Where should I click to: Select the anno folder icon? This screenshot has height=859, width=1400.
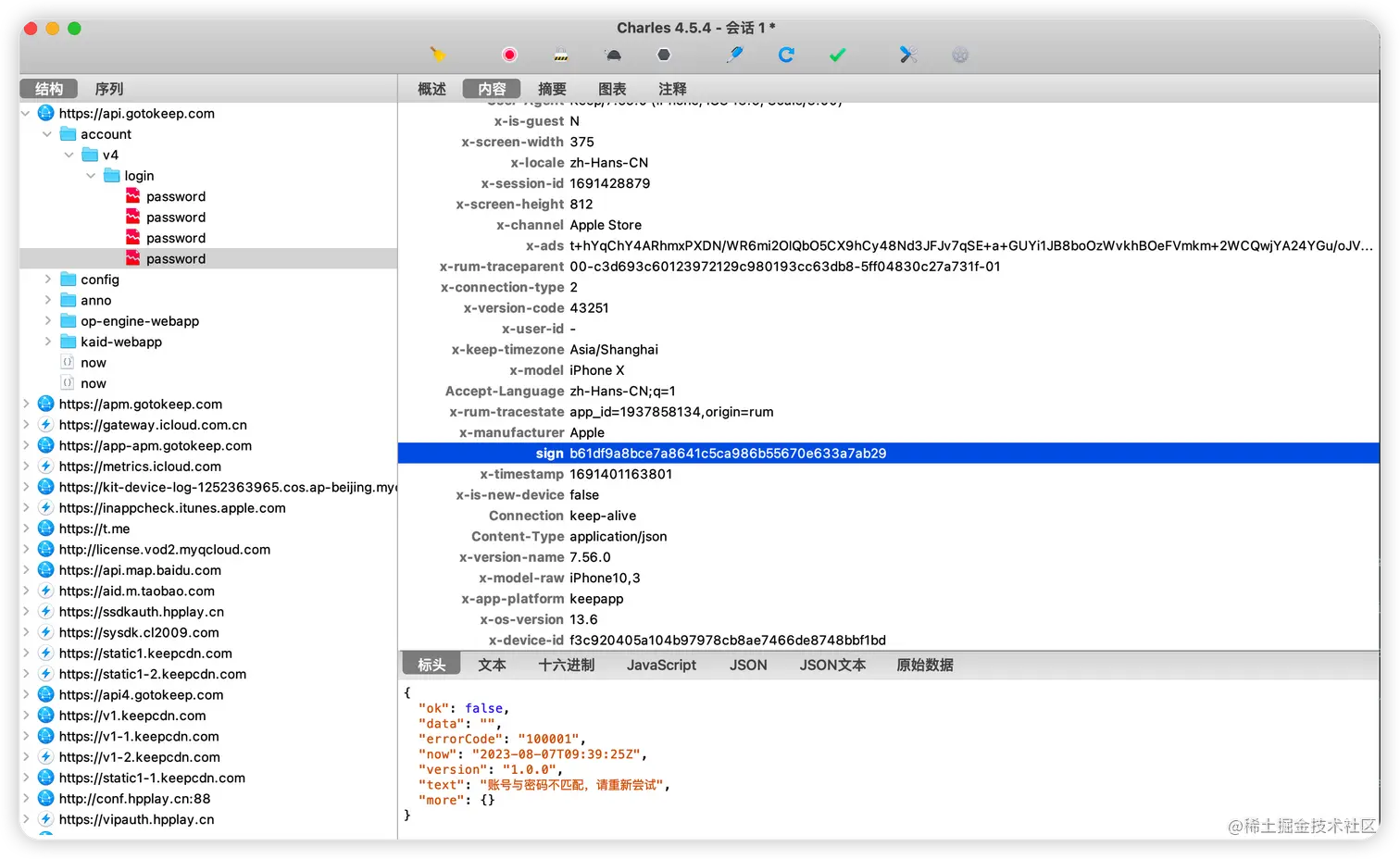click(68, 300)
